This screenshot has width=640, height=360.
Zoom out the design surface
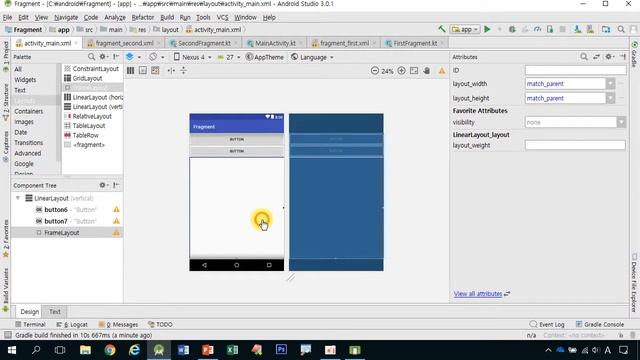point(375,71)
